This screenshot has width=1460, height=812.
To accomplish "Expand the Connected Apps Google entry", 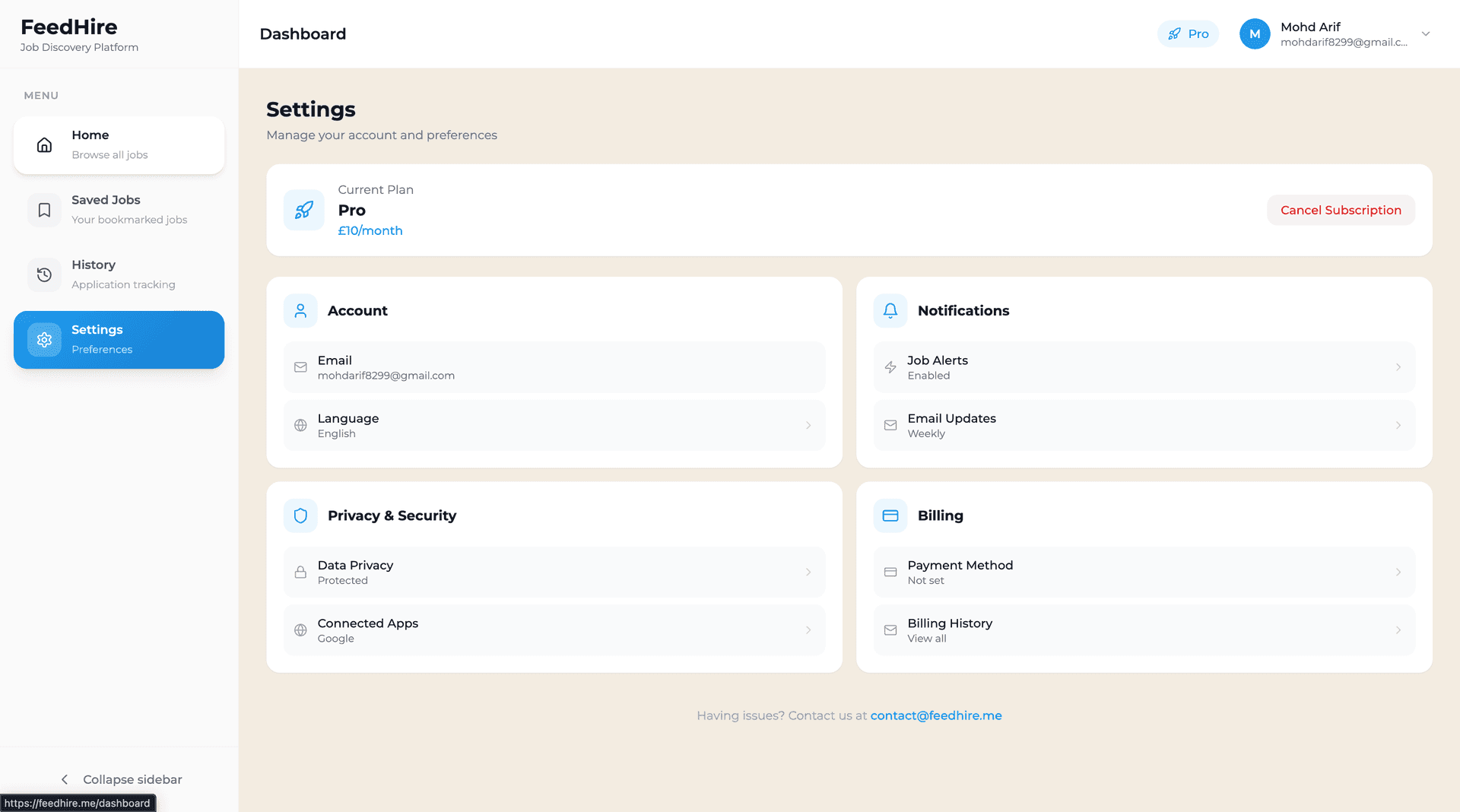I will [x=554, y=630].
